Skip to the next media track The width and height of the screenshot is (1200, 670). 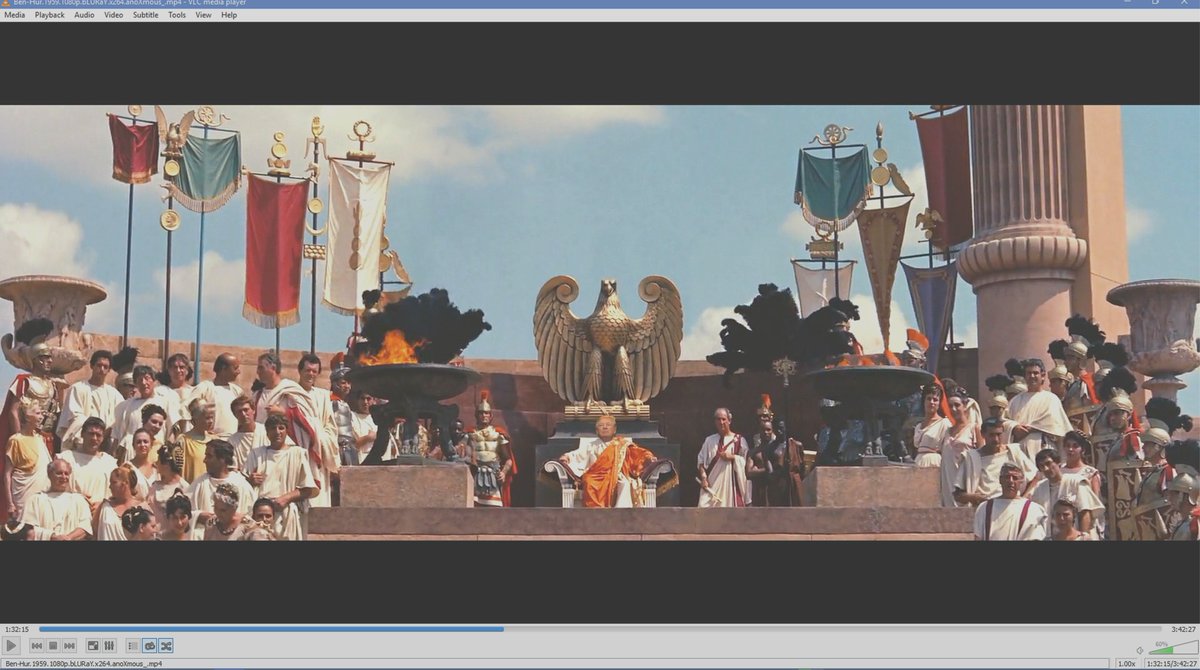[x=69, y=646]
